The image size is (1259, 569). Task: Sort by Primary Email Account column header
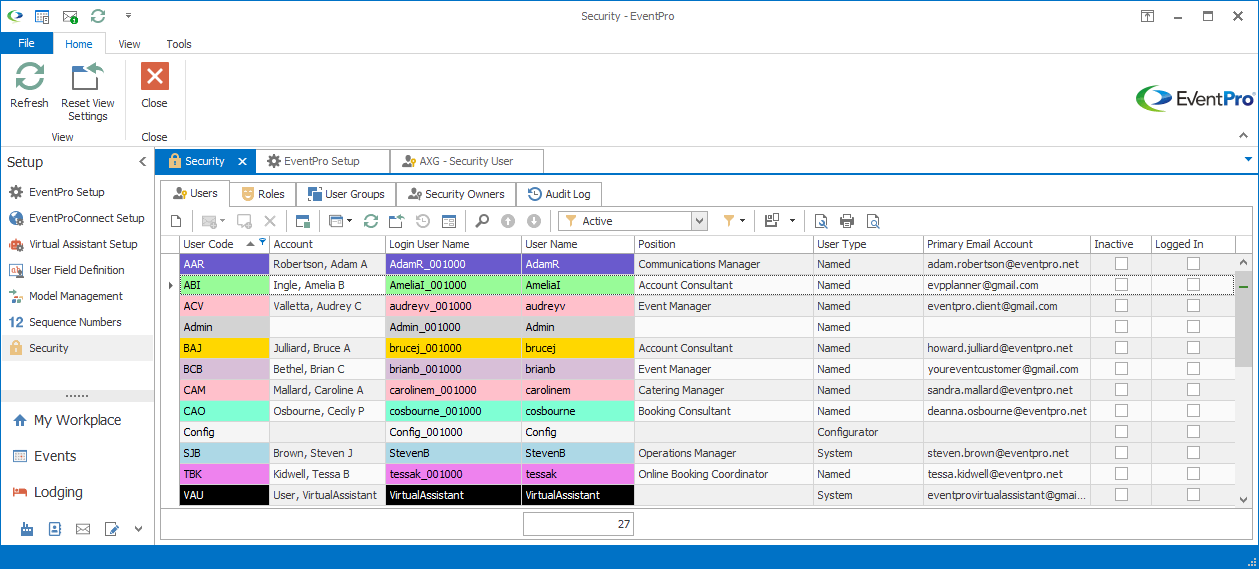tap(1006, 244)
